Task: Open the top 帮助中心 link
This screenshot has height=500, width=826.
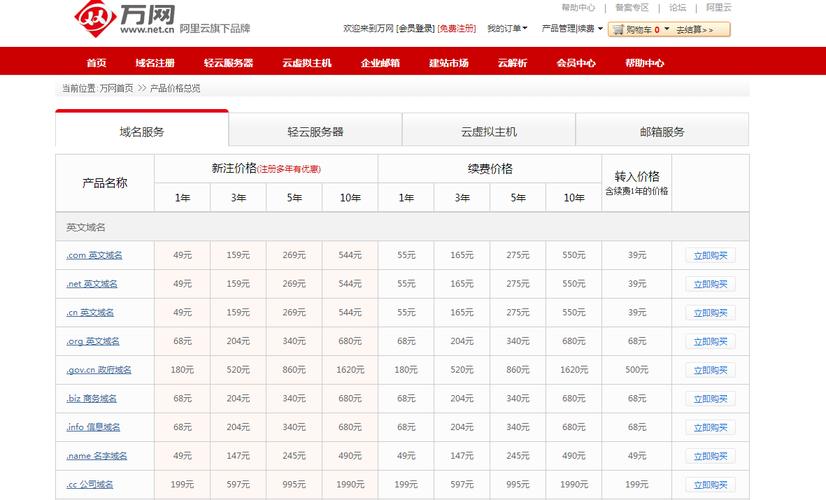Action: [578, 7]
